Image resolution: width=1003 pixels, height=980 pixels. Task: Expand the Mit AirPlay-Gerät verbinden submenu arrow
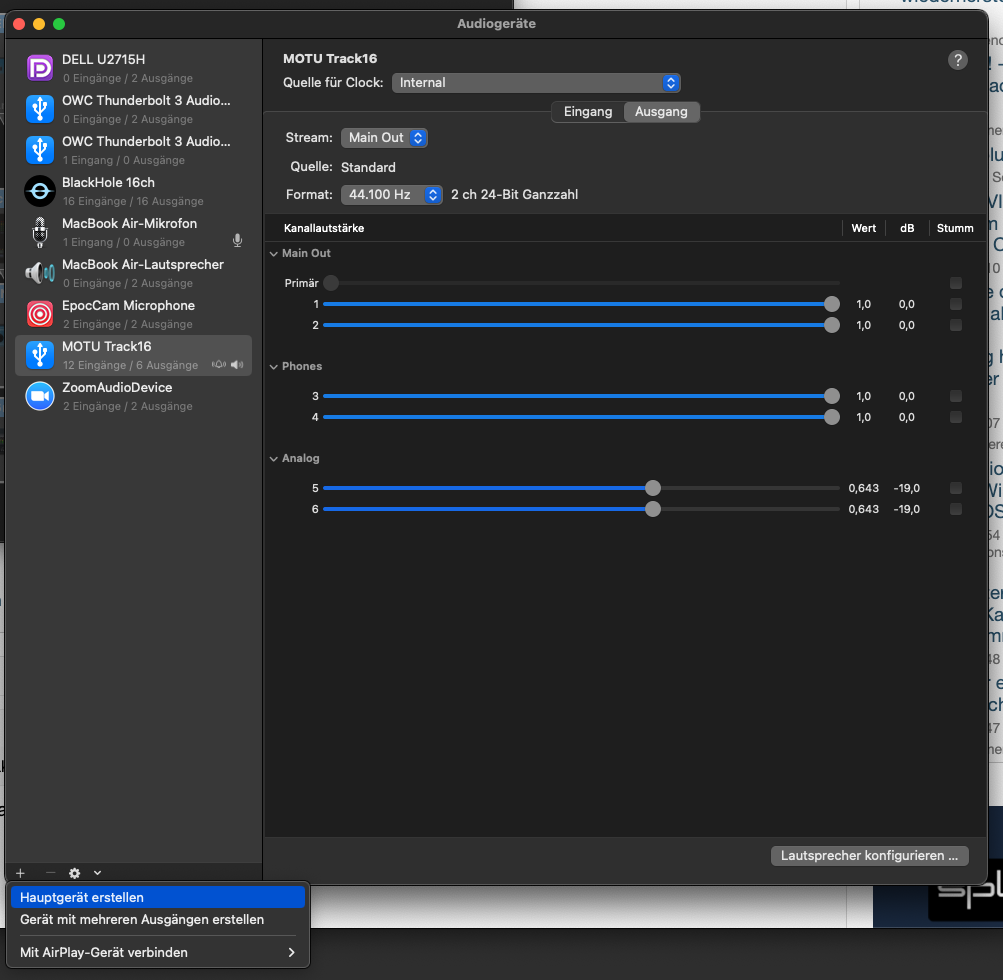tap(292, 952)
